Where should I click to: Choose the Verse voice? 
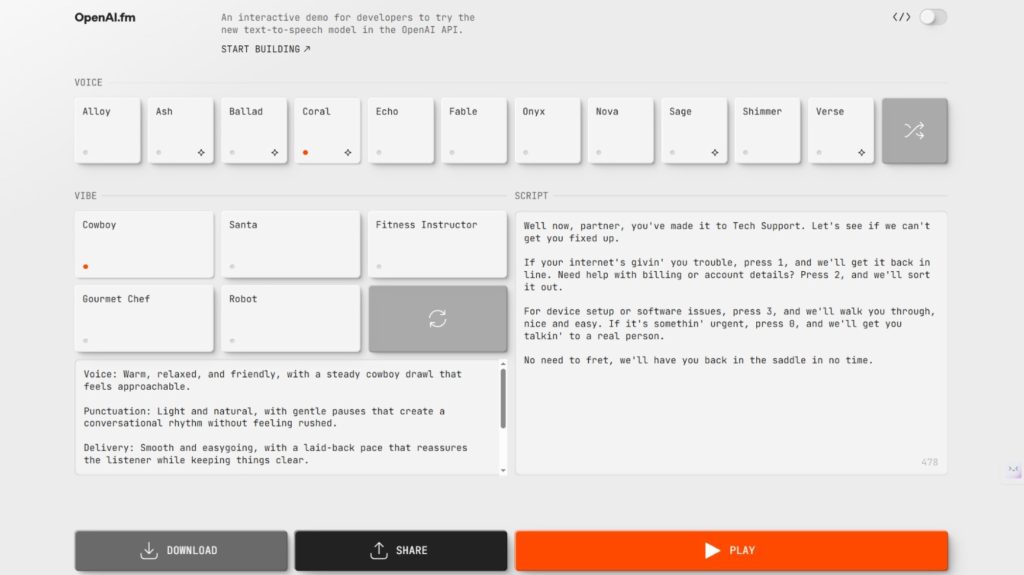(840, 130)
